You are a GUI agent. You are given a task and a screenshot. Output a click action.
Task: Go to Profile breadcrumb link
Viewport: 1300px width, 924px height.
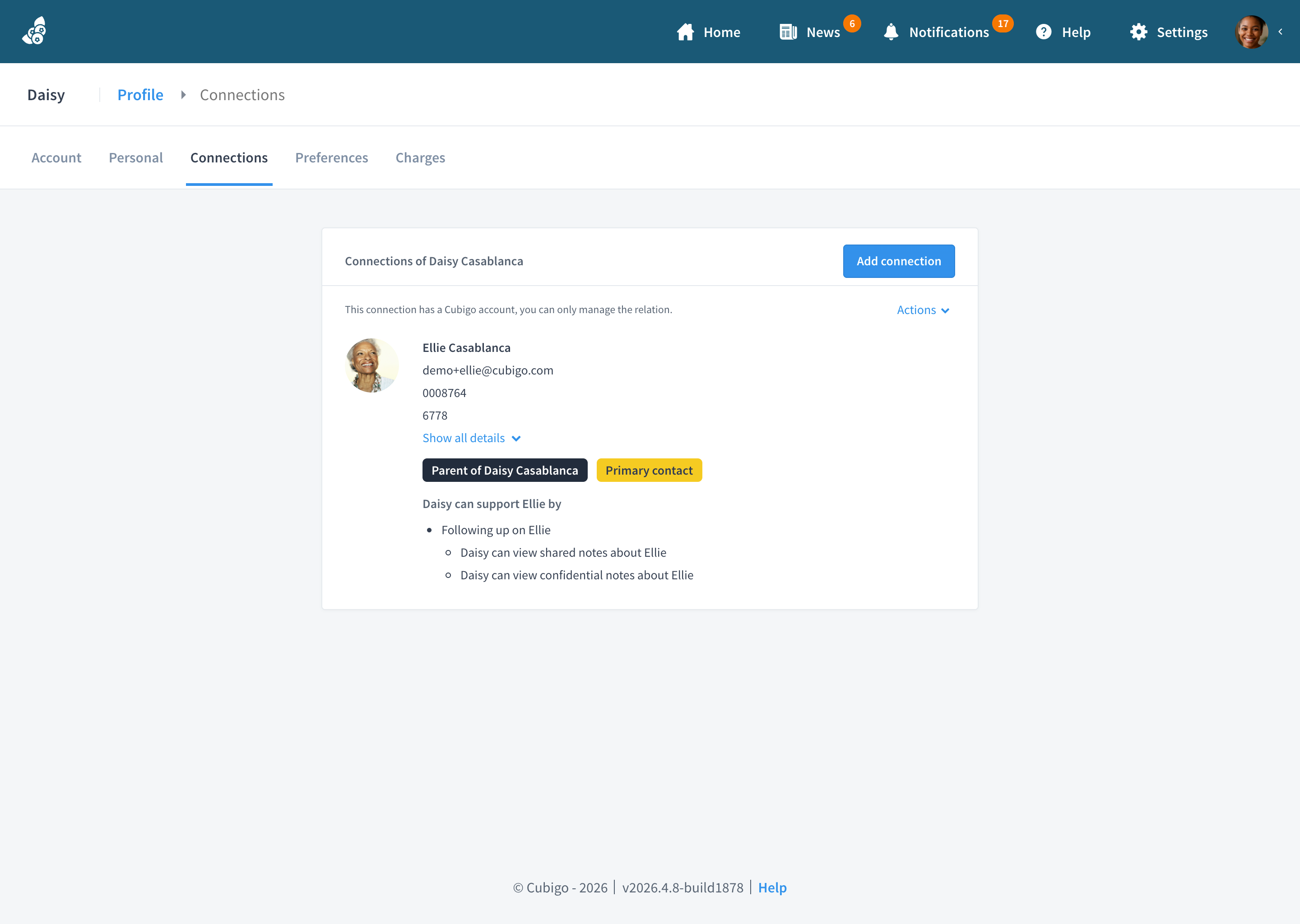pyautogui.click(x=140, y=94)
